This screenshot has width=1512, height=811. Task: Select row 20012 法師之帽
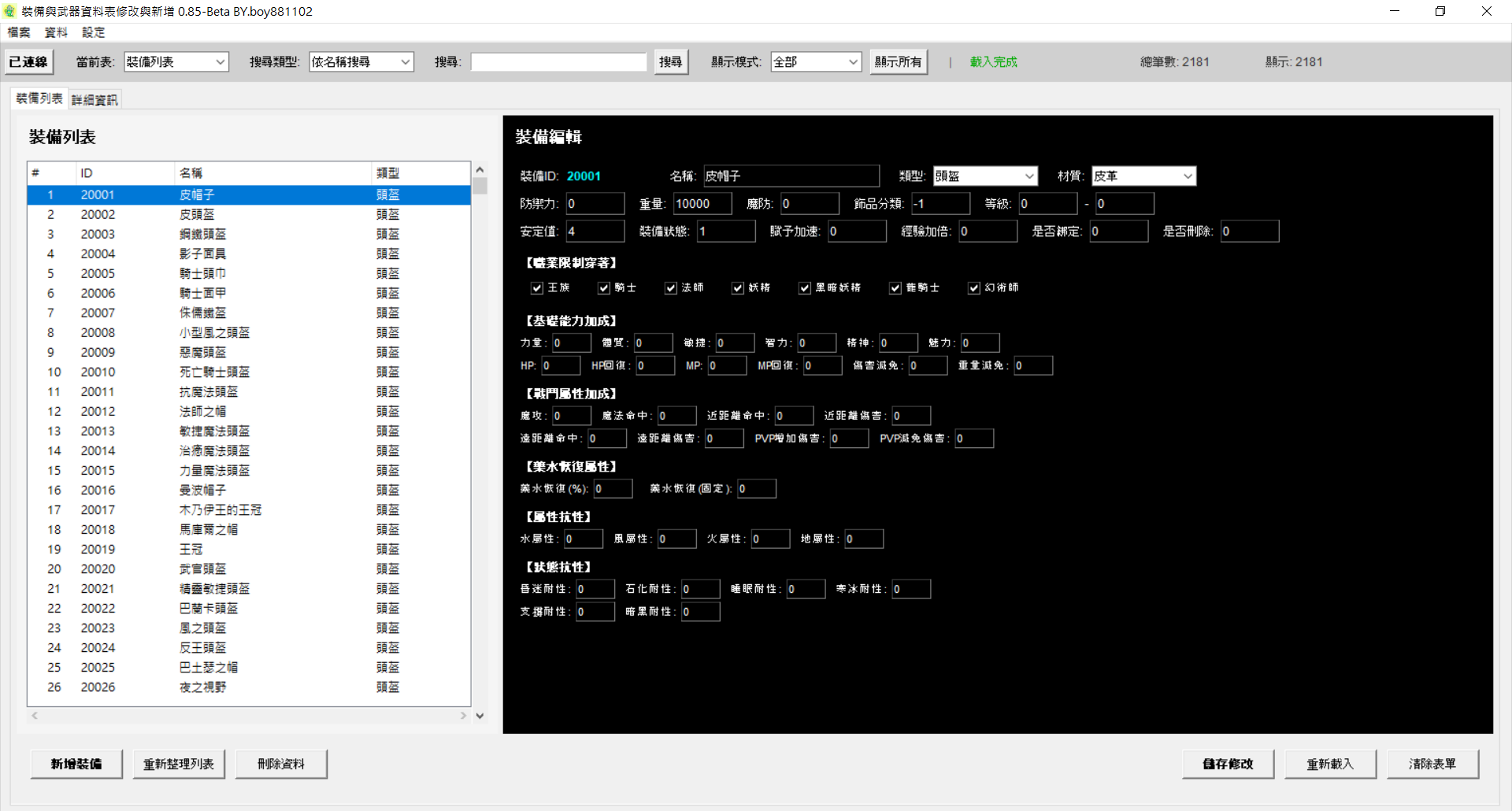coord(249,411)
